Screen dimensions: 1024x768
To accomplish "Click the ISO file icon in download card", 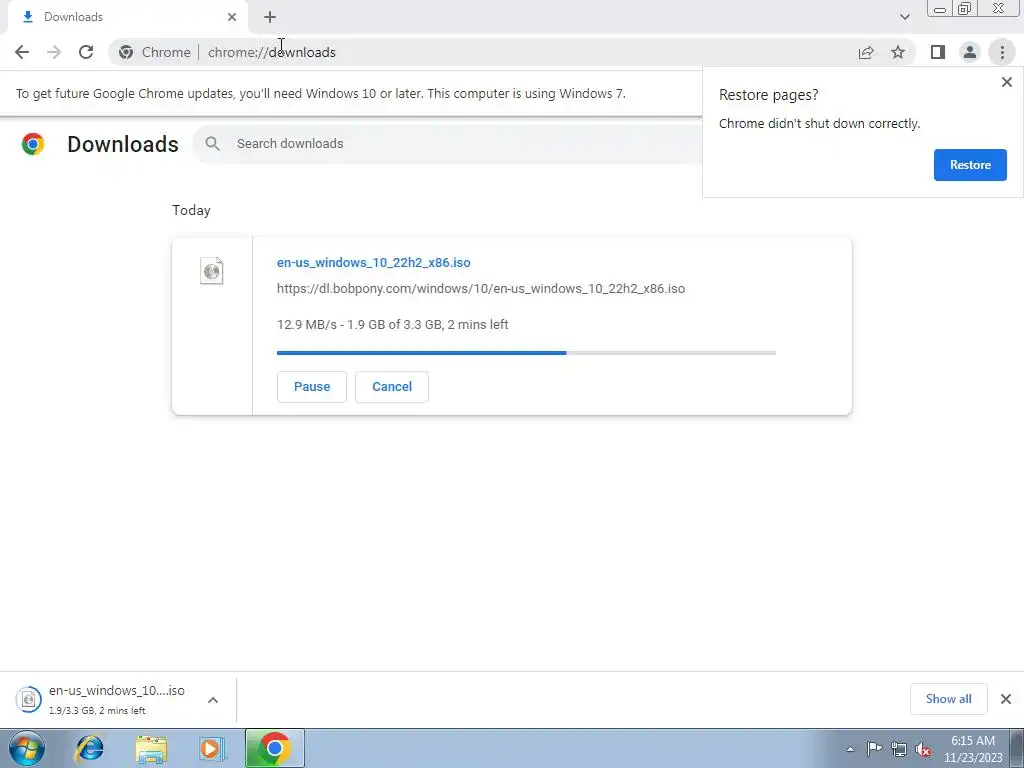I will point(212,270).
